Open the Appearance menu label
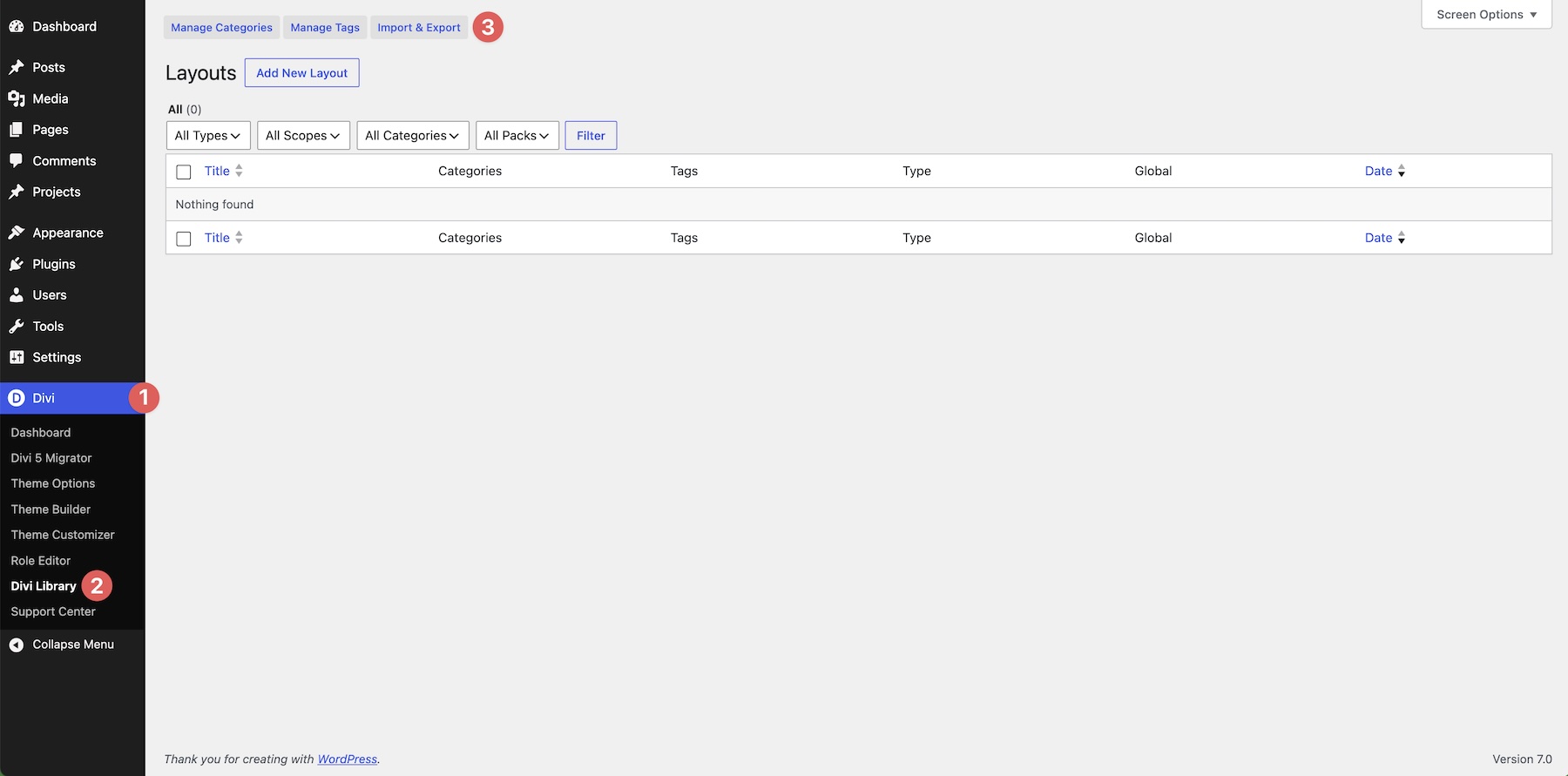The image size is (1568, 776). click(x=68, y=233)
